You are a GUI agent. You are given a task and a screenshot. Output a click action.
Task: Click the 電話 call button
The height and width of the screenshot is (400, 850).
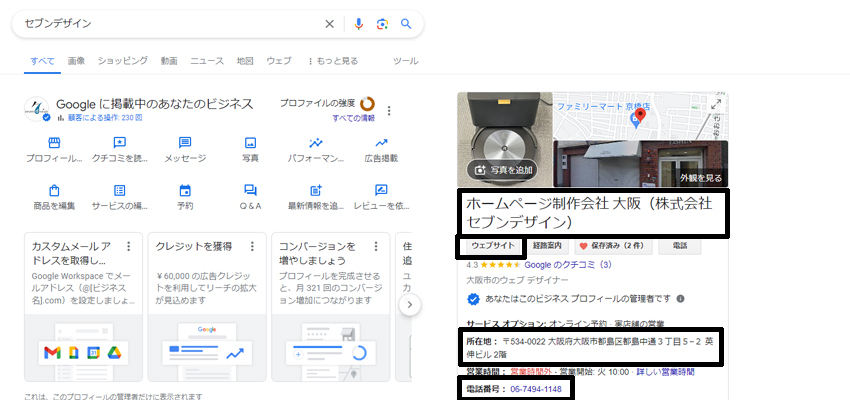point(680,246)
